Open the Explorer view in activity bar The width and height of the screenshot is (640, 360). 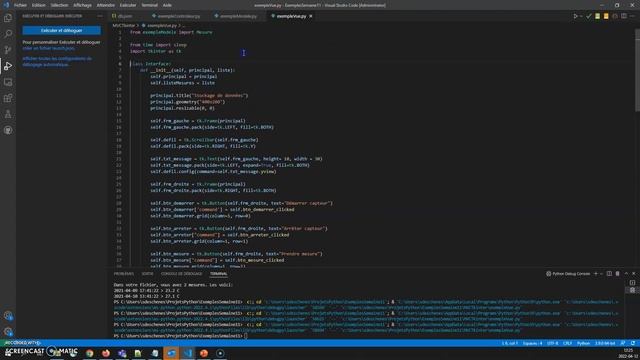click(x=8, y=18)
